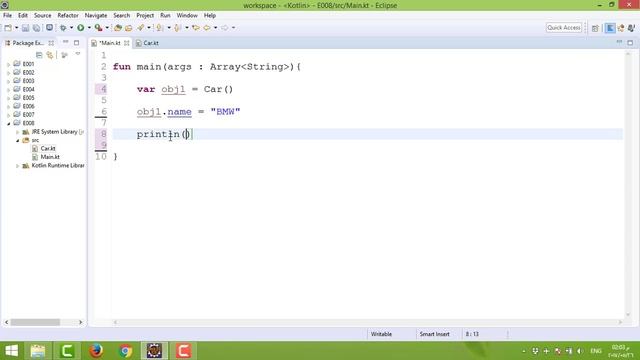This screenshot has height=360, width=640.
Task: Close the Main.kt editor tab
Action: pos(127,43)
